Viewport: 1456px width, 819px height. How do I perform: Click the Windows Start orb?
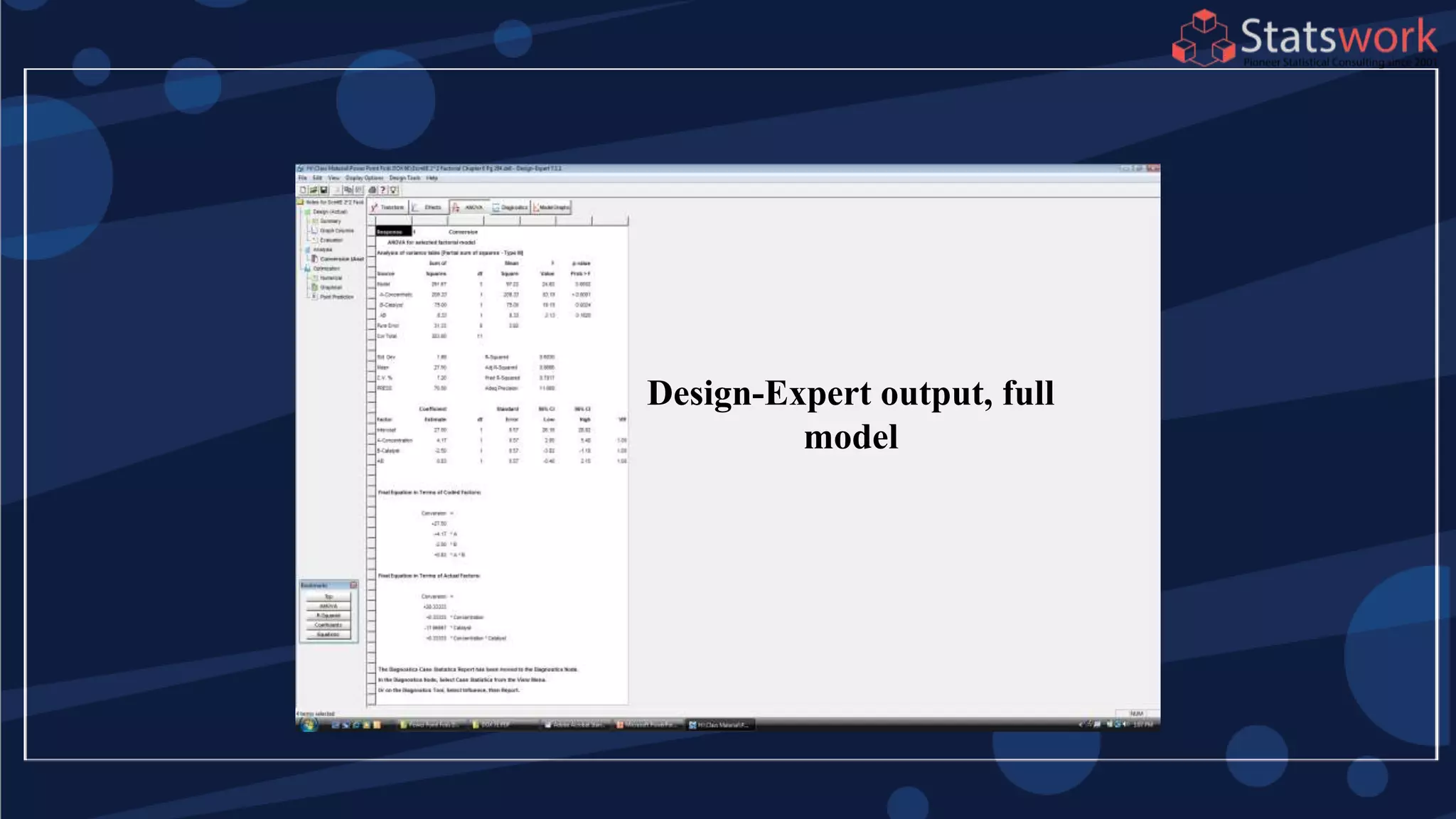(x=309, y=724)
